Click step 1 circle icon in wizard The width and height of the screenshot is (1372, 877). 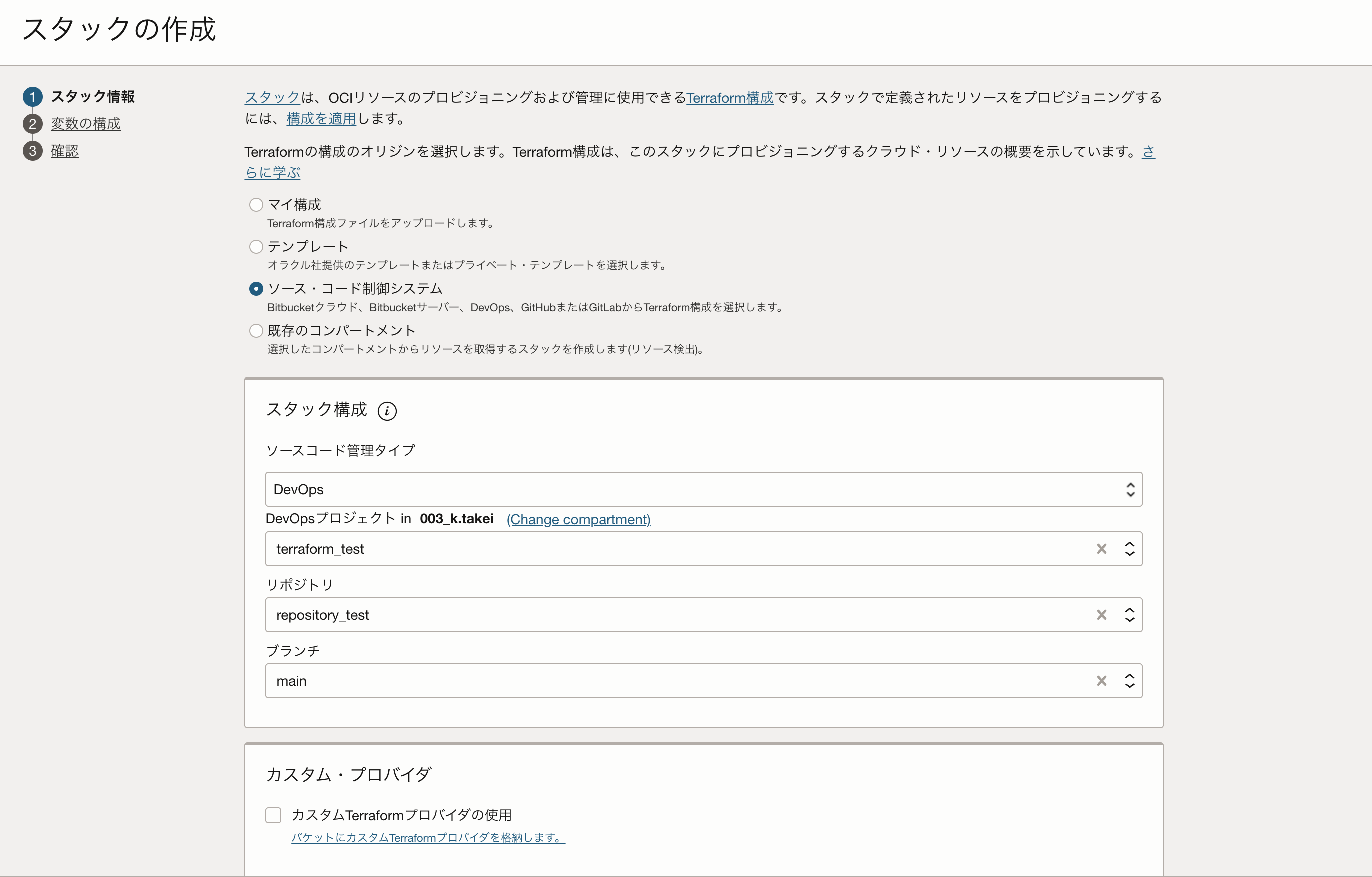click(x=32, y=97)
